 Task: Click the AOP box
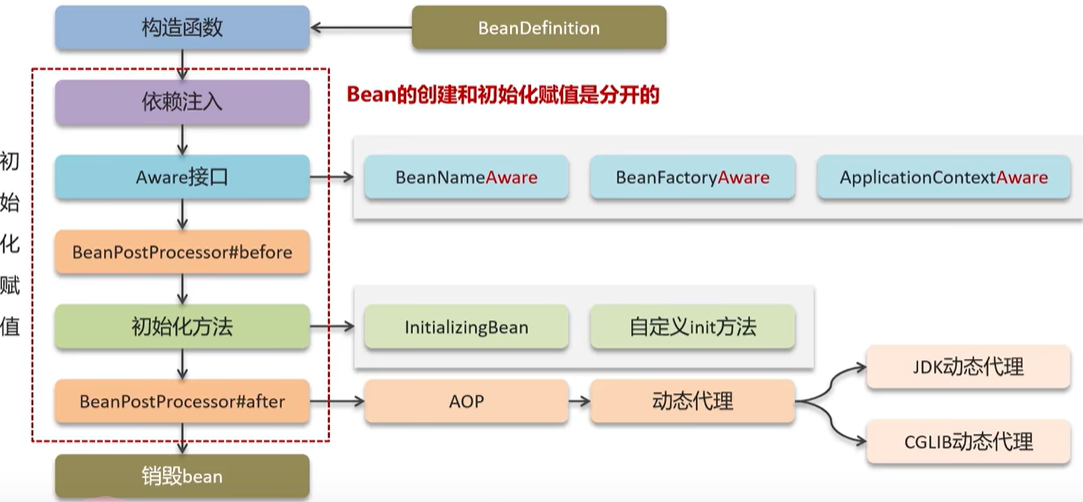466,401
